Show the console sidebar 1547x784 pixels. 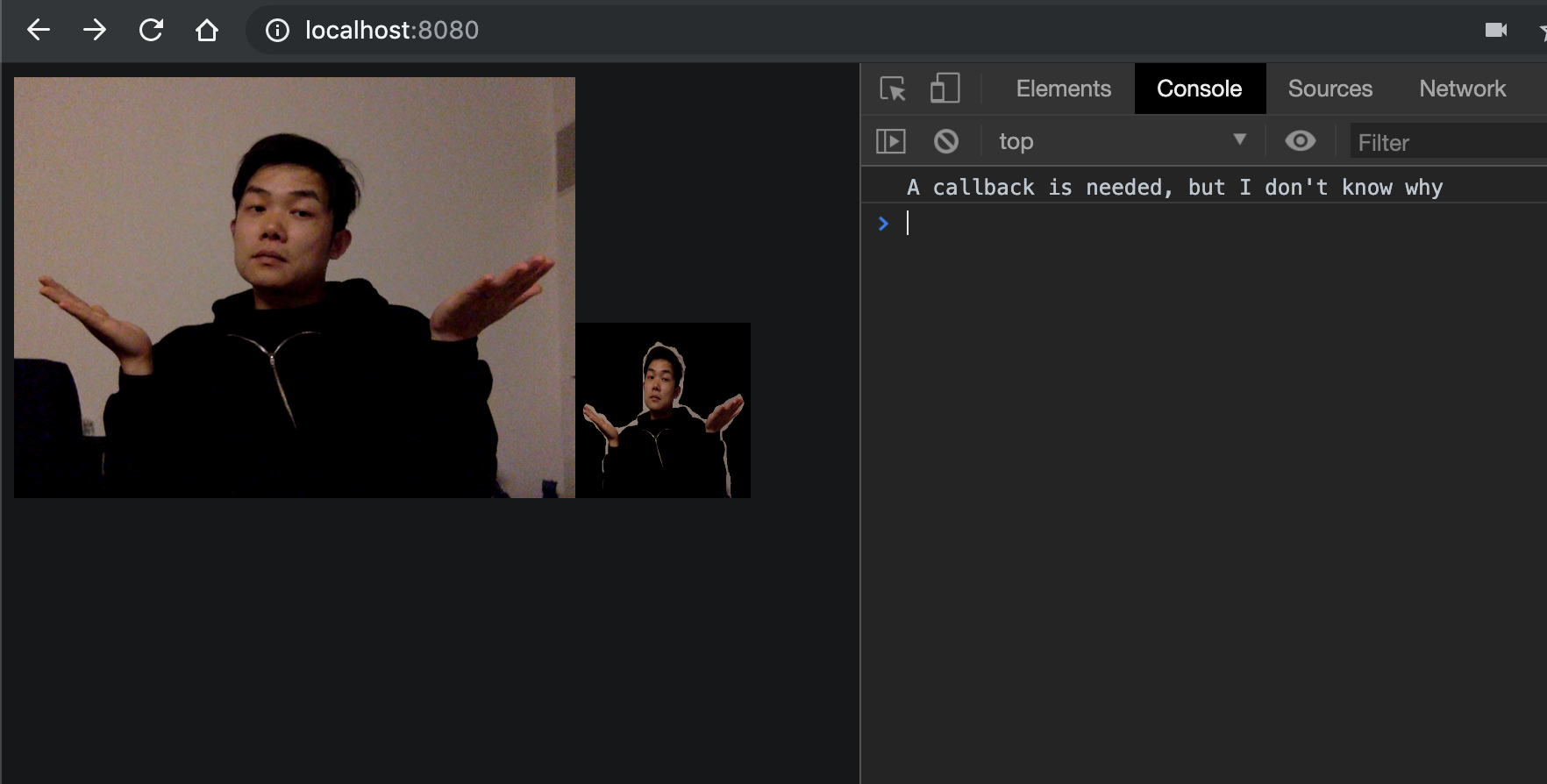click(891, 141)
